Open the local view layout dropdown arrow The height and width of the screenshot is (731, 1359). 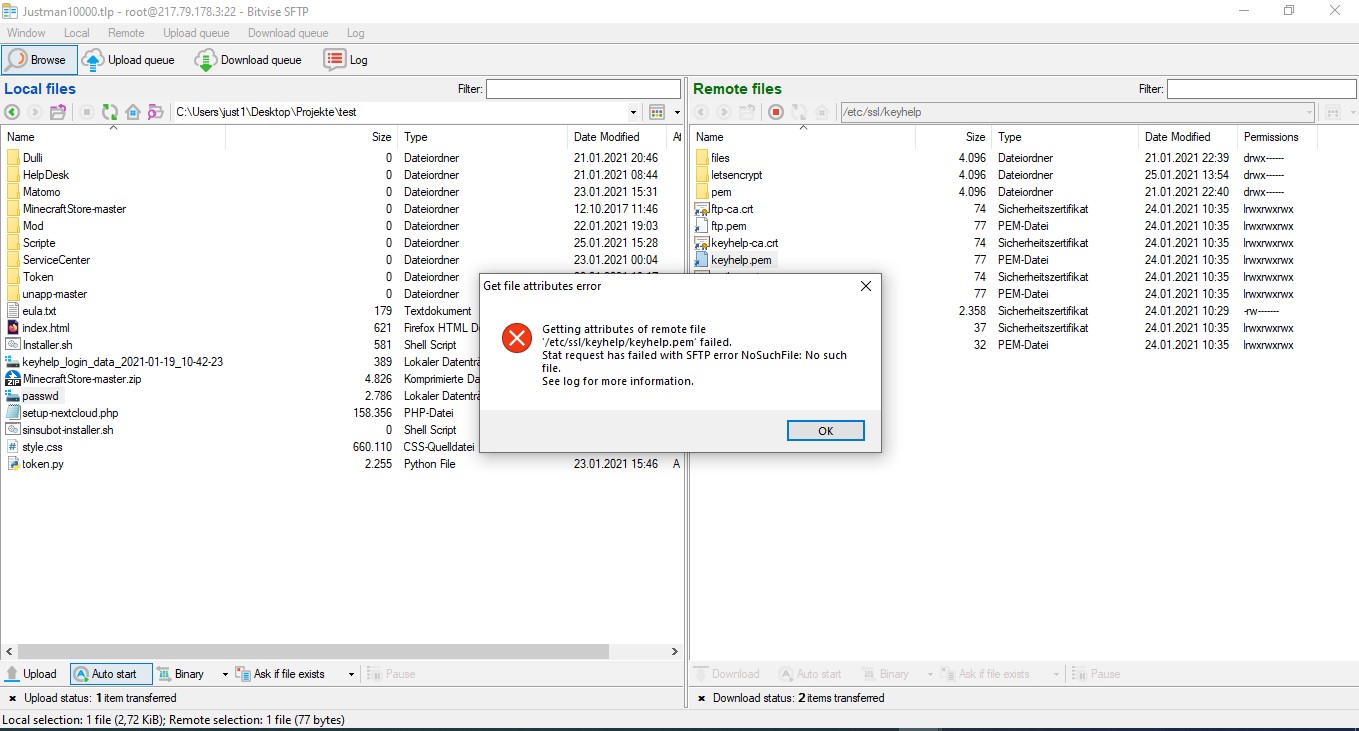coord(677,112)
